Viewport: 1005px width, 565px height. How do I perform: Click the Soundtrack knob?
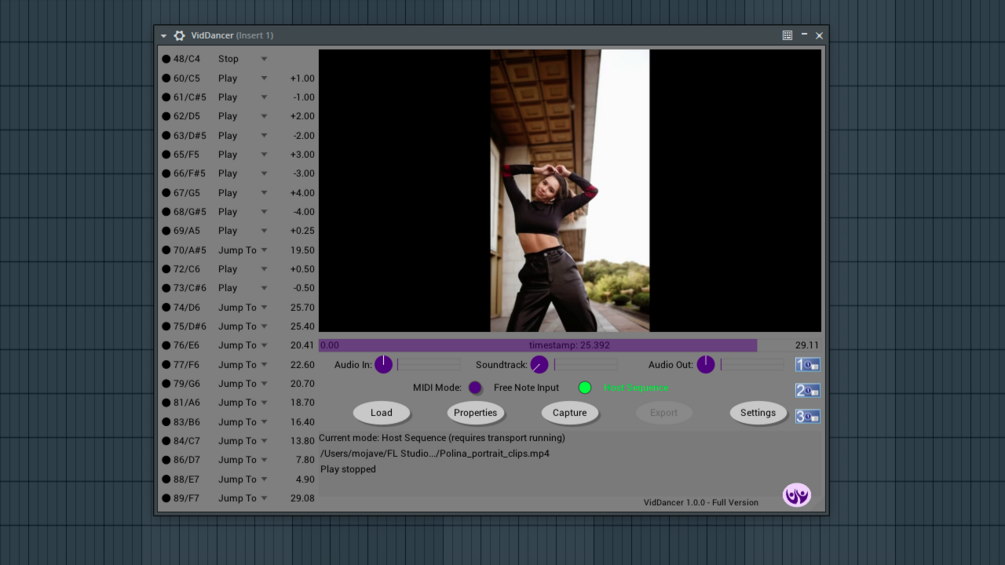click(539, 364)
